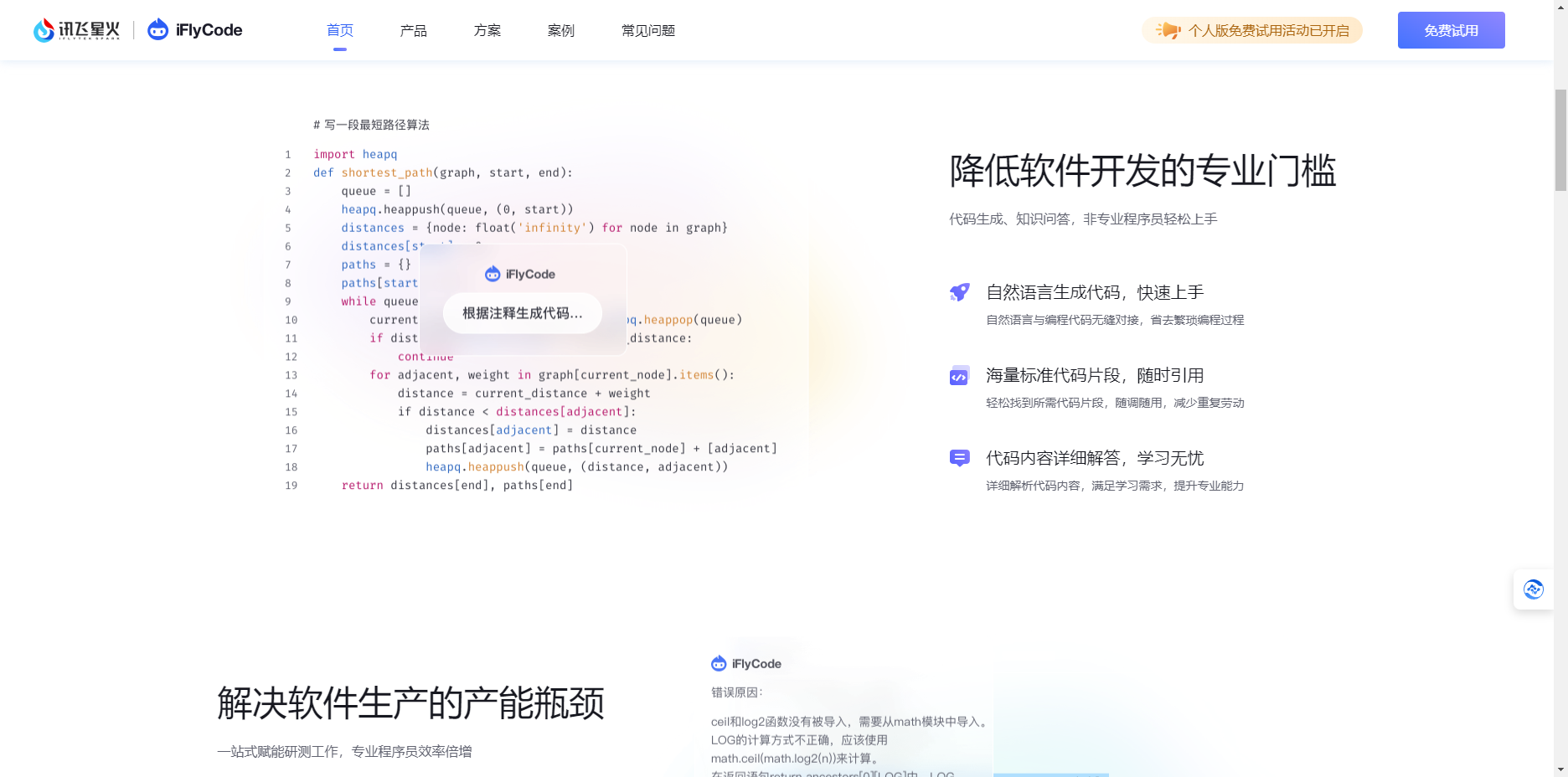
Task: Click the active 首页 tab
Action: [340, 30]
